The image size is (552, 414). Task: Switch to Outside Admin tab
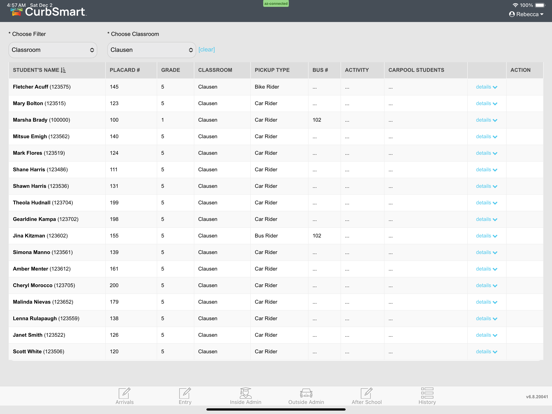[x=306, y=396]
